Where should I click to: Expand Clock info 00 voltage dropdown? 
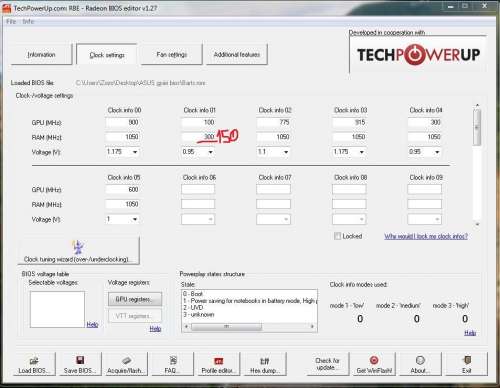[x=135, y=152]
